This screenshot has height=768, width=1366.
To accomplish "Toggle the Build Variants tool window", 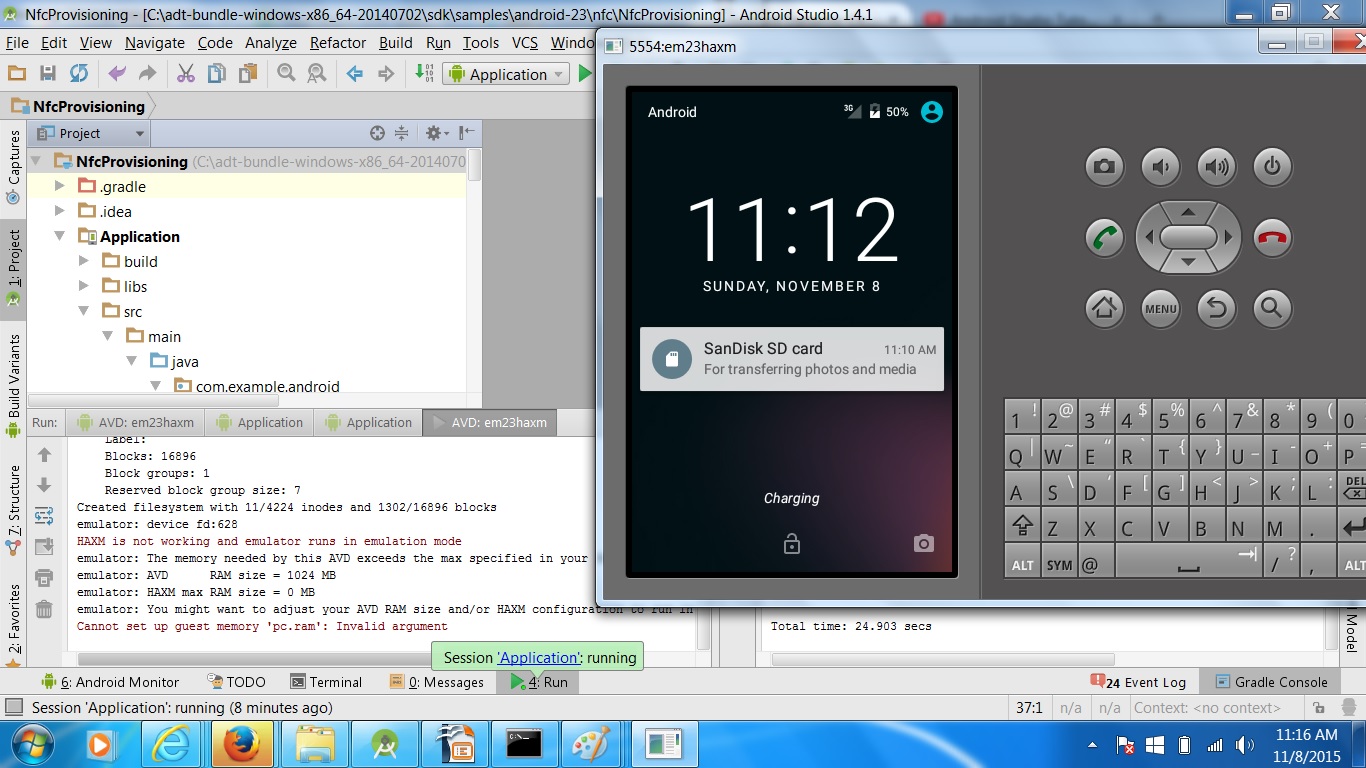I will tap(14, 387).
